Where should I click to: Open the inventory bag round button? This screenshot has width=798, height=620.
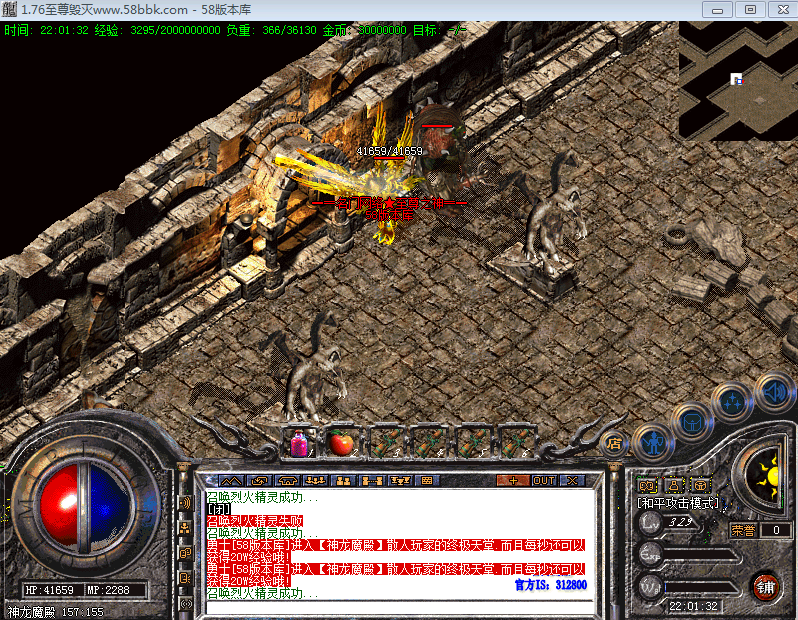(694, 422)
